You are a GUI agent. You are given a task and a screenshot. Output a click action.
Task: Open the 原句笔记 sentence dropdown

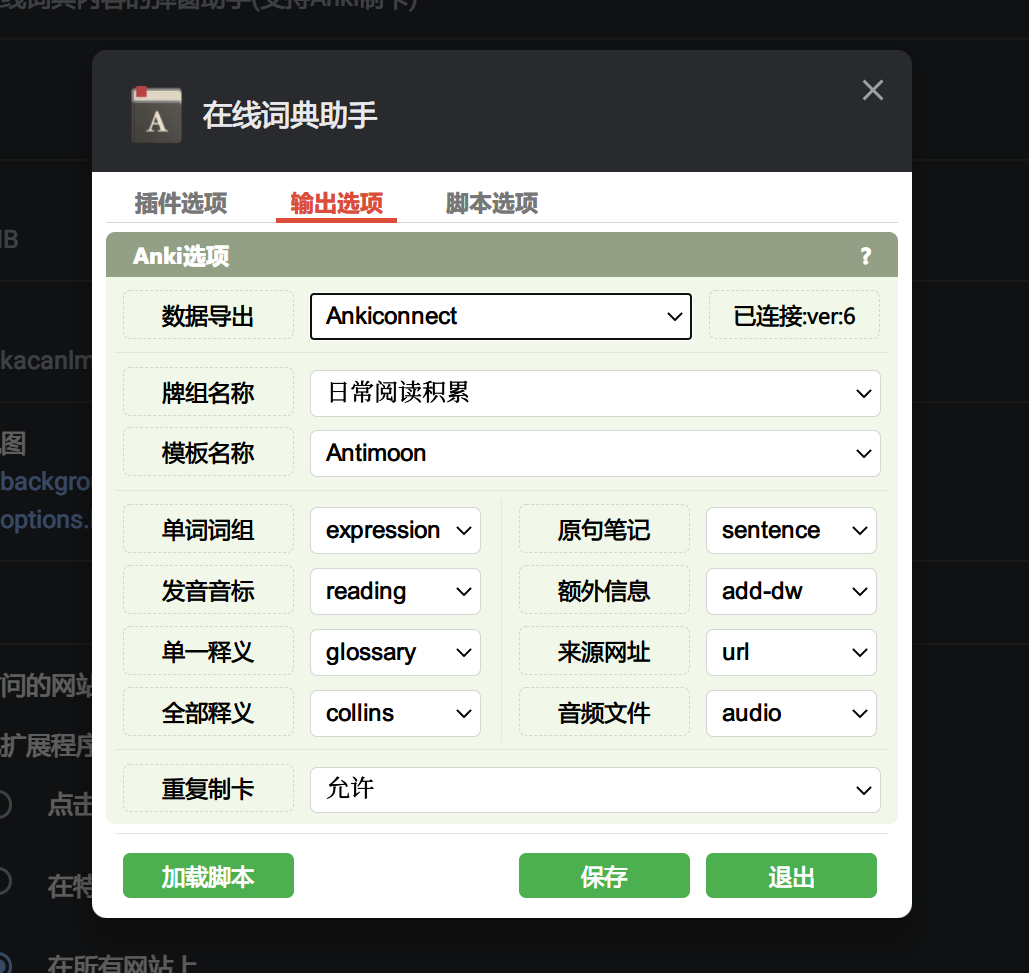[791, 530]
